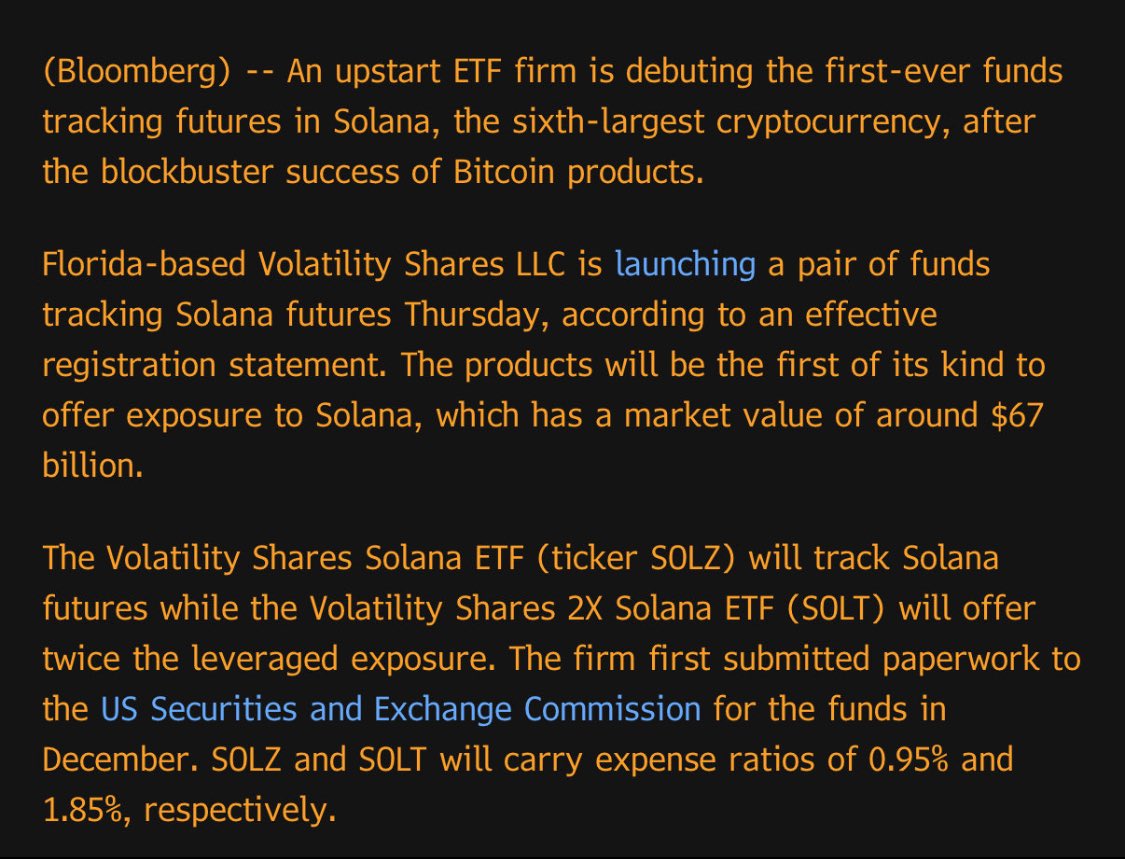The image size is (1125, 859).
Task: Click the word "December." in the third paragraph
Action: (x=121, y=759)
